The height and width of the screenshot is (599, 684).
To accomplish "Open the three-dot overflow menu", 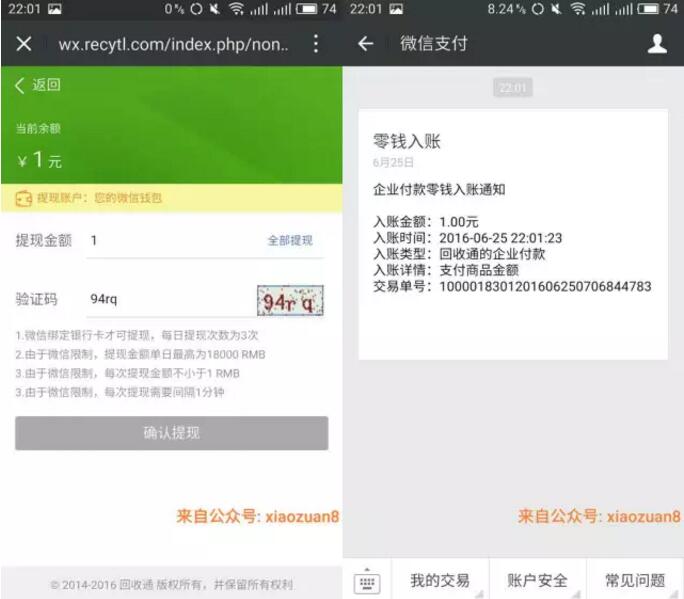I will 315,44.
